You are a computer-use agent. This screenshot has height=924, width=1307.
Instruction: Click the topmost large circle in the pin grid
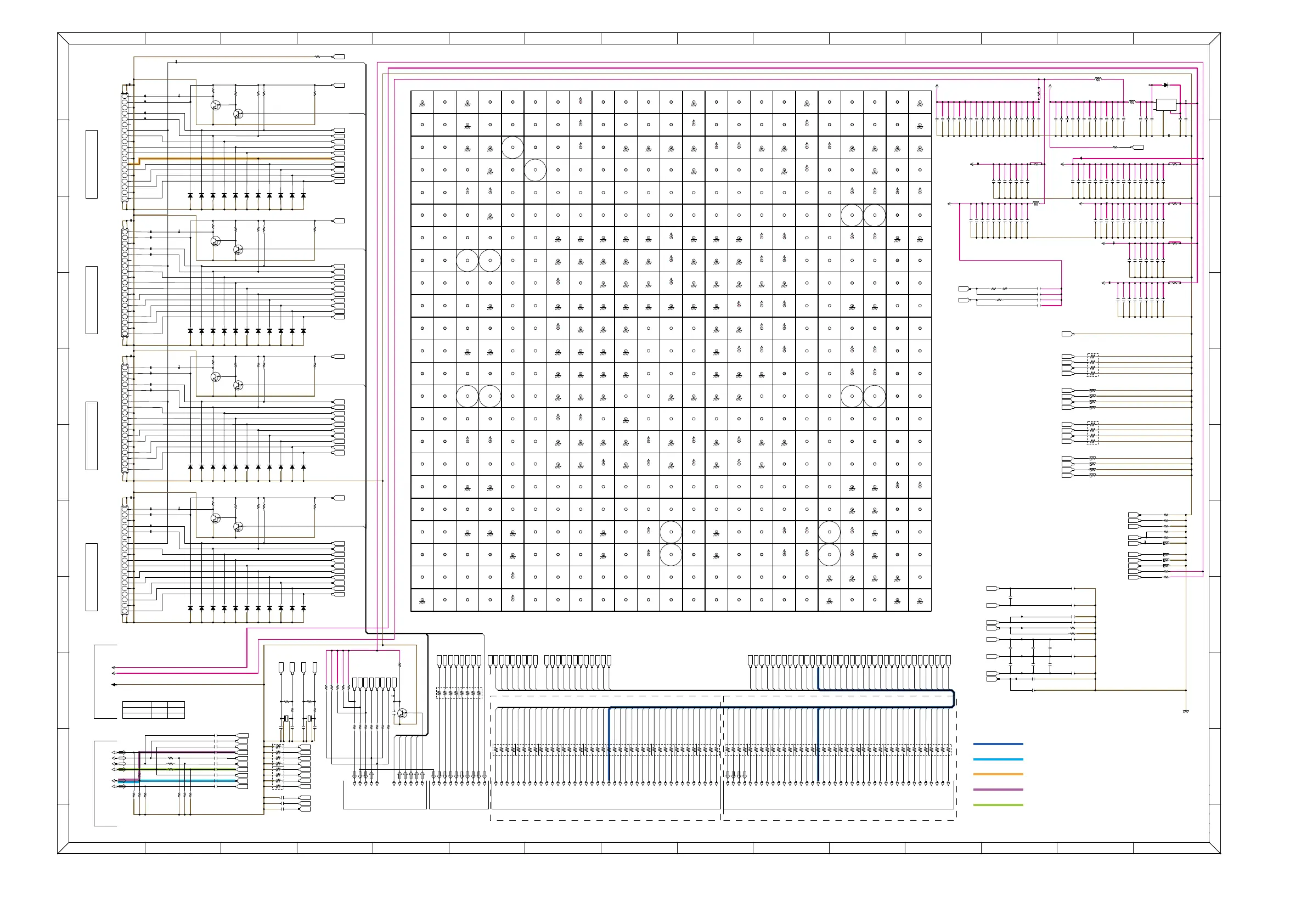click(512, 148)
